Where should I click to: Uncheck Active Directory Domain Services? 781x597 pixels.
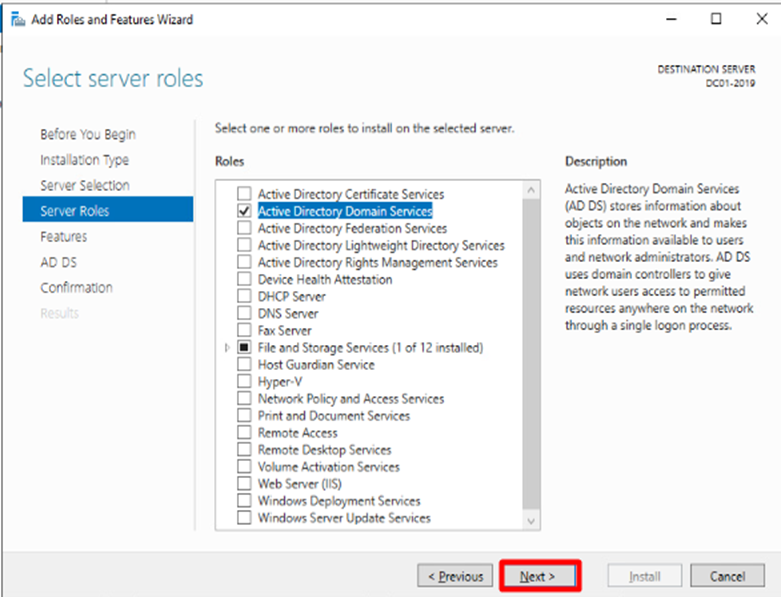(x=244, y=211)
